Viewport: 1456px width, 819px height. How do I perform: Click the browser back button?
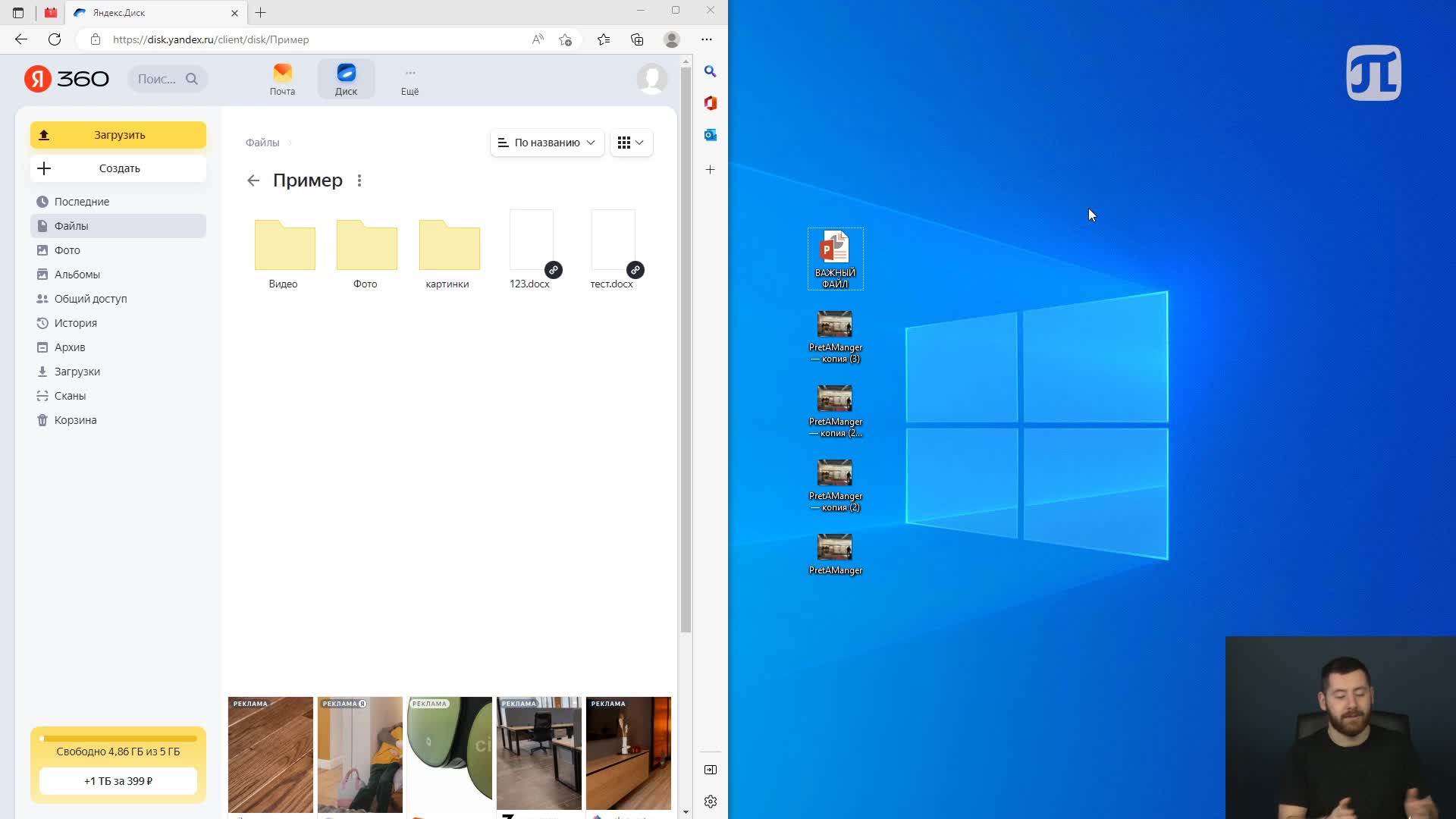[x=21, y=39]
